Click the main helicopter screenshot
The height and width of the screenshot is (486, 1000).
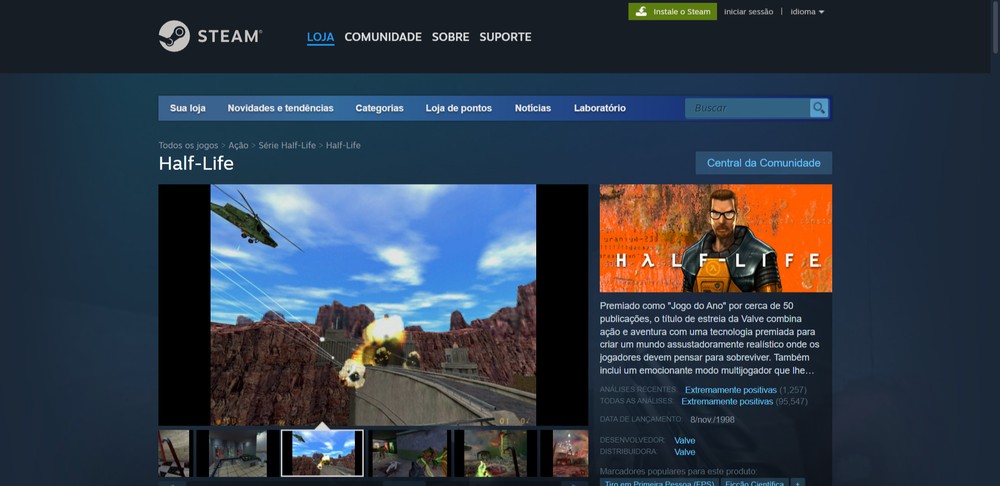(373, 305)
